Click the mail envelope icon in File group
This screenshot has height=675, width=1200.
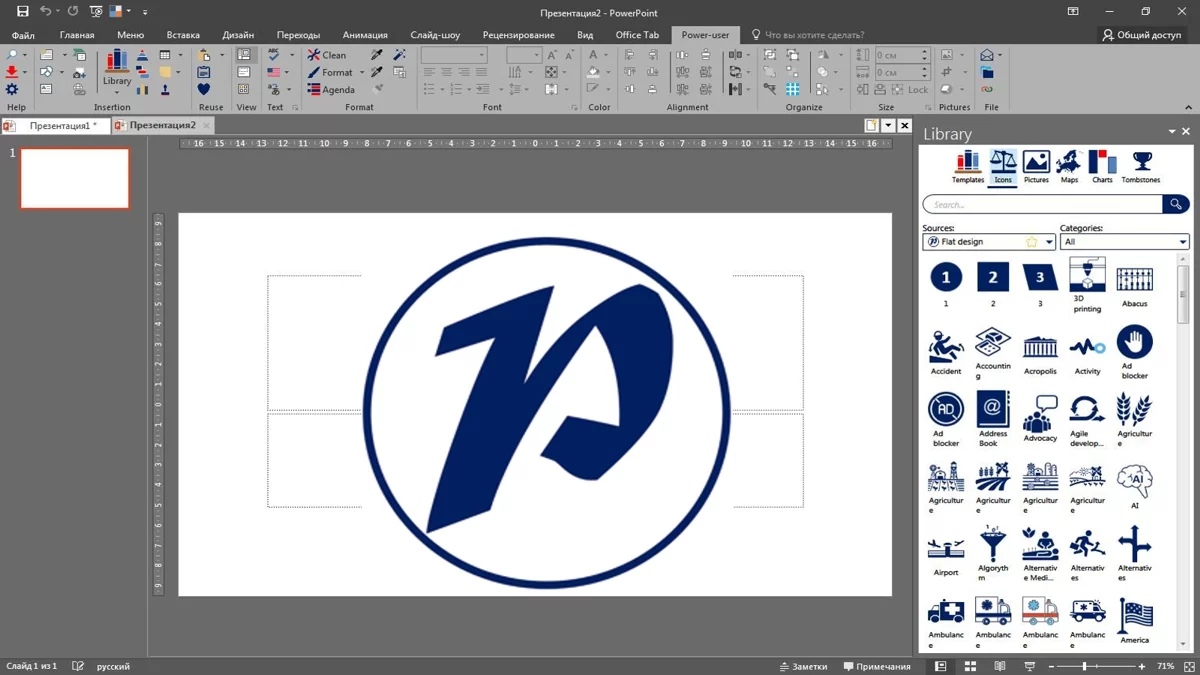987,55
